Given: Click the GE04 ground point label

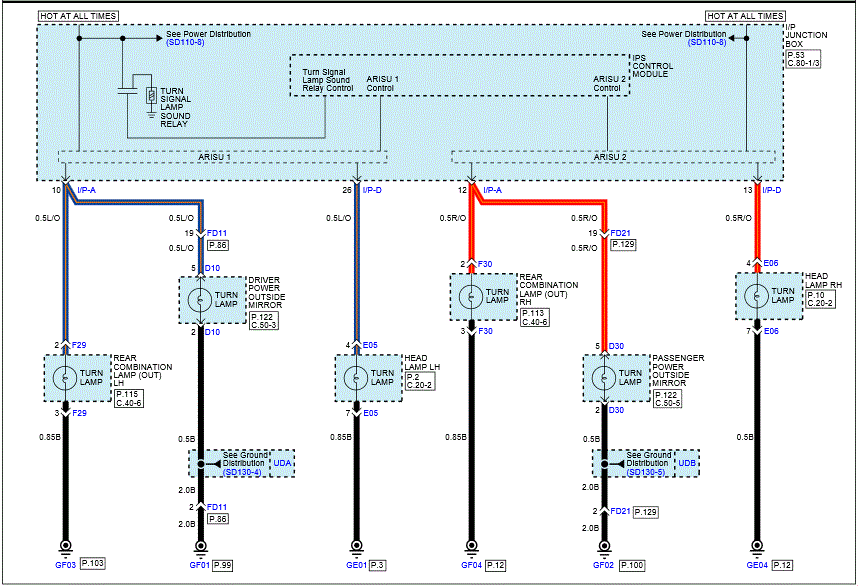Looking at the screenshot, I should [757, 565].
